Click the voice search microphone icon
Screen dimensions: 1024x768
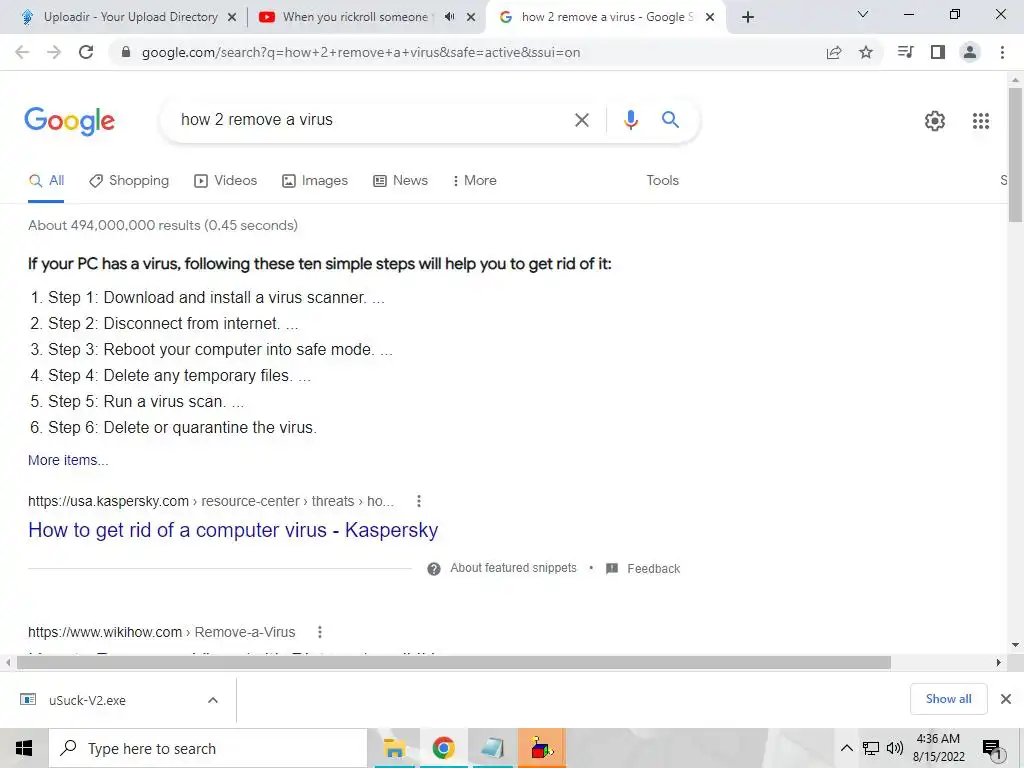click(630, 120)
